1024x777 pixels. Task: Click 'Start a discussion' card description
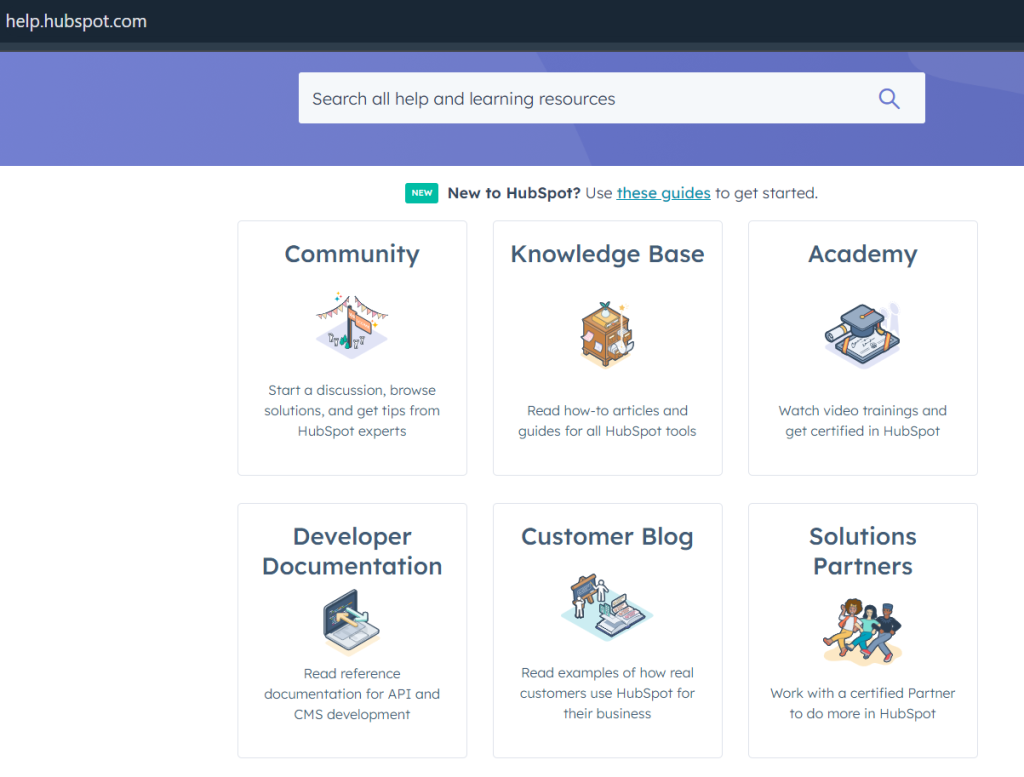pyautogui.click(x=352, y=411)
